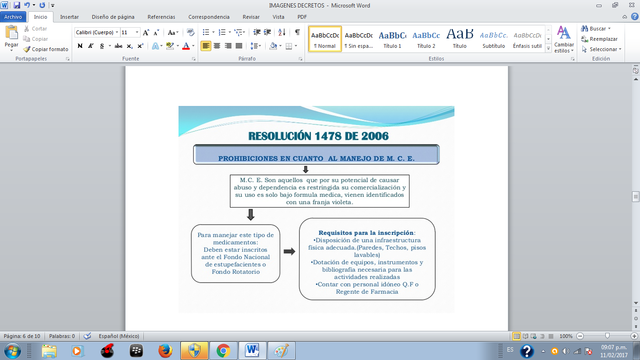This screenshot has height=360, width=640.
Task: Apply the red font color
Action: tap(186, 46)
